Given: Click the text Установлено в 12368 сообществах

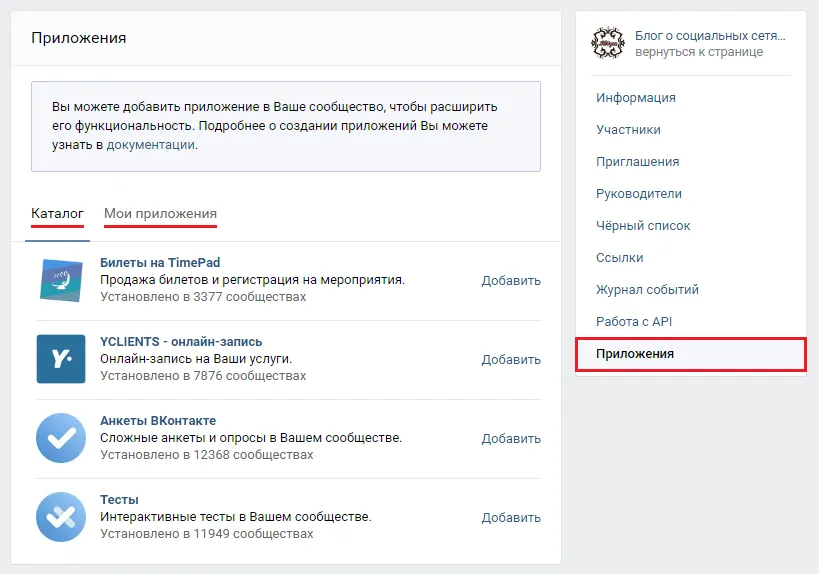Looking at the screenshot, I should tap(206, 454).
